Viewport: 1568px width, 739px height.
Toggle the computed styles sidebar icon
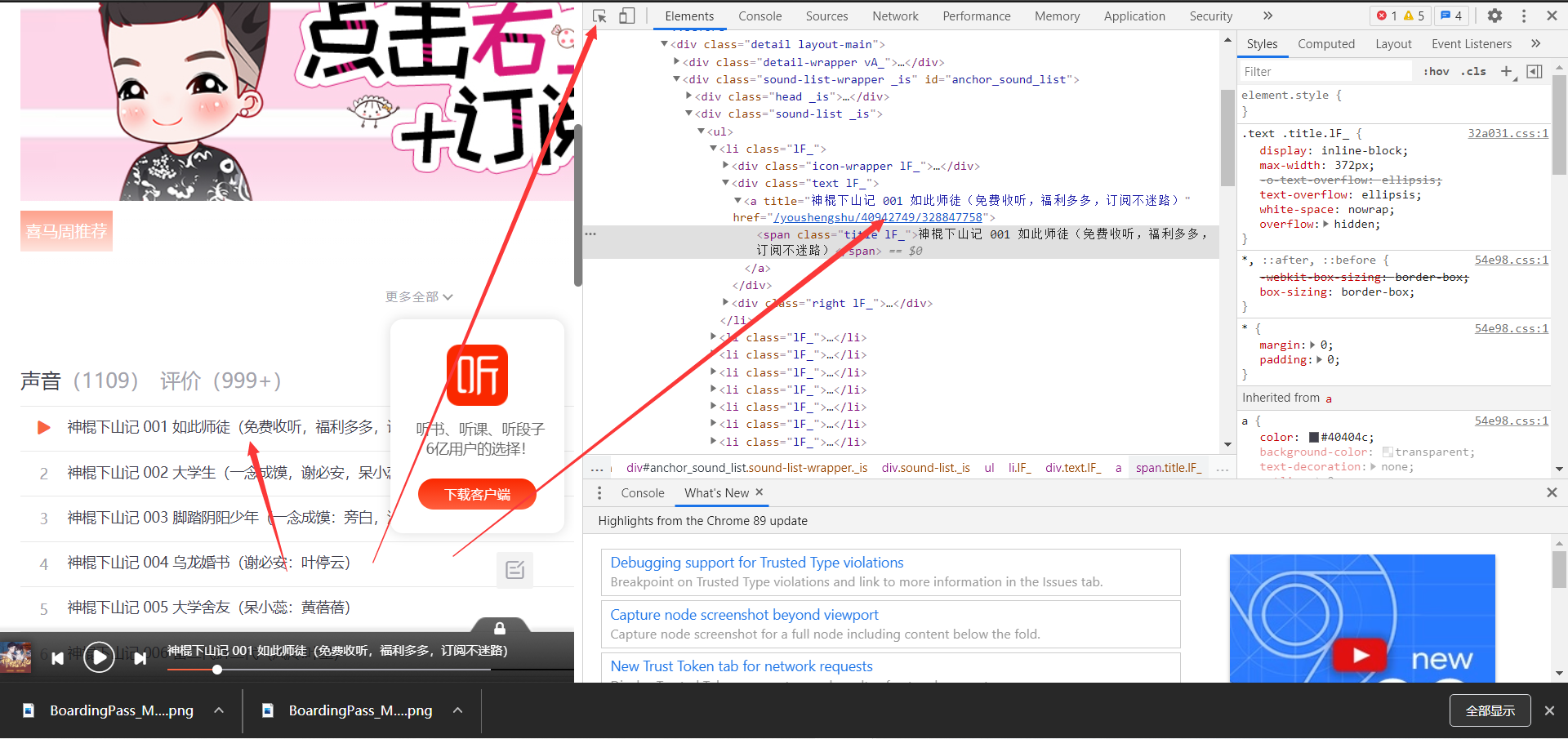(1535, 71)
